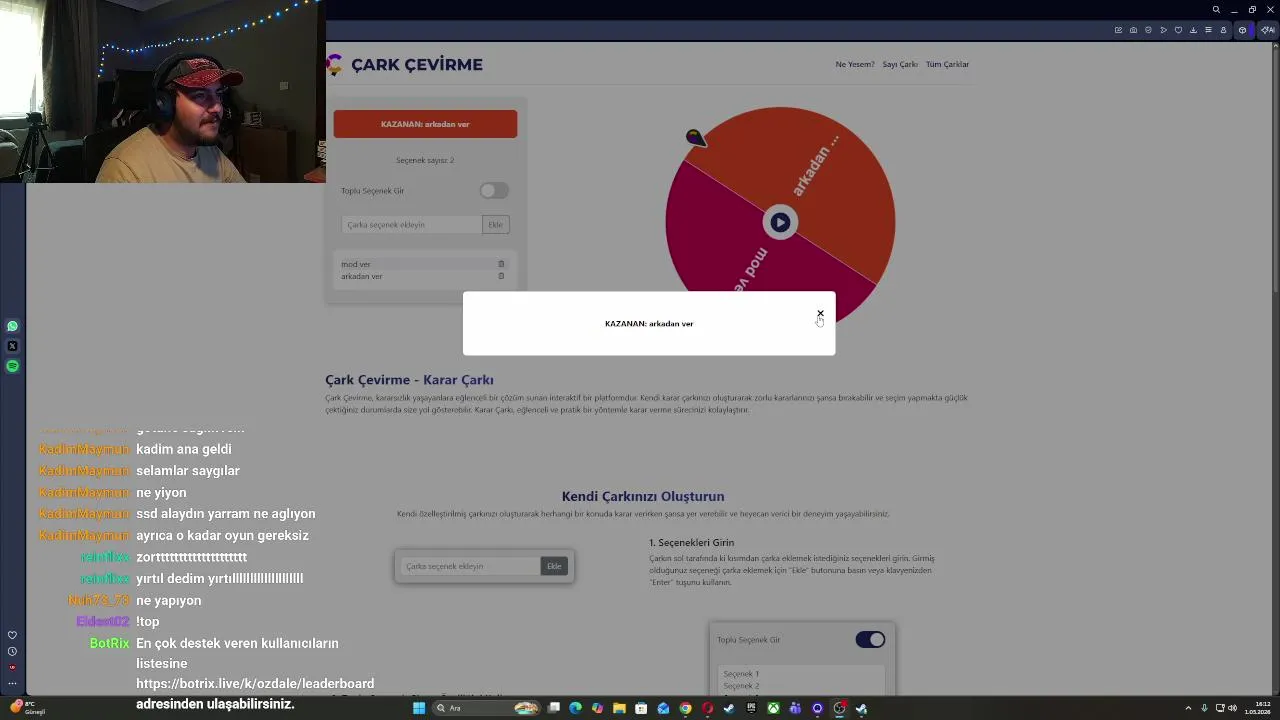This screenshot has height=720, width=1280.
Task: Click the 'Seçenek 1' line in the tutorial list
Action: 741,674
